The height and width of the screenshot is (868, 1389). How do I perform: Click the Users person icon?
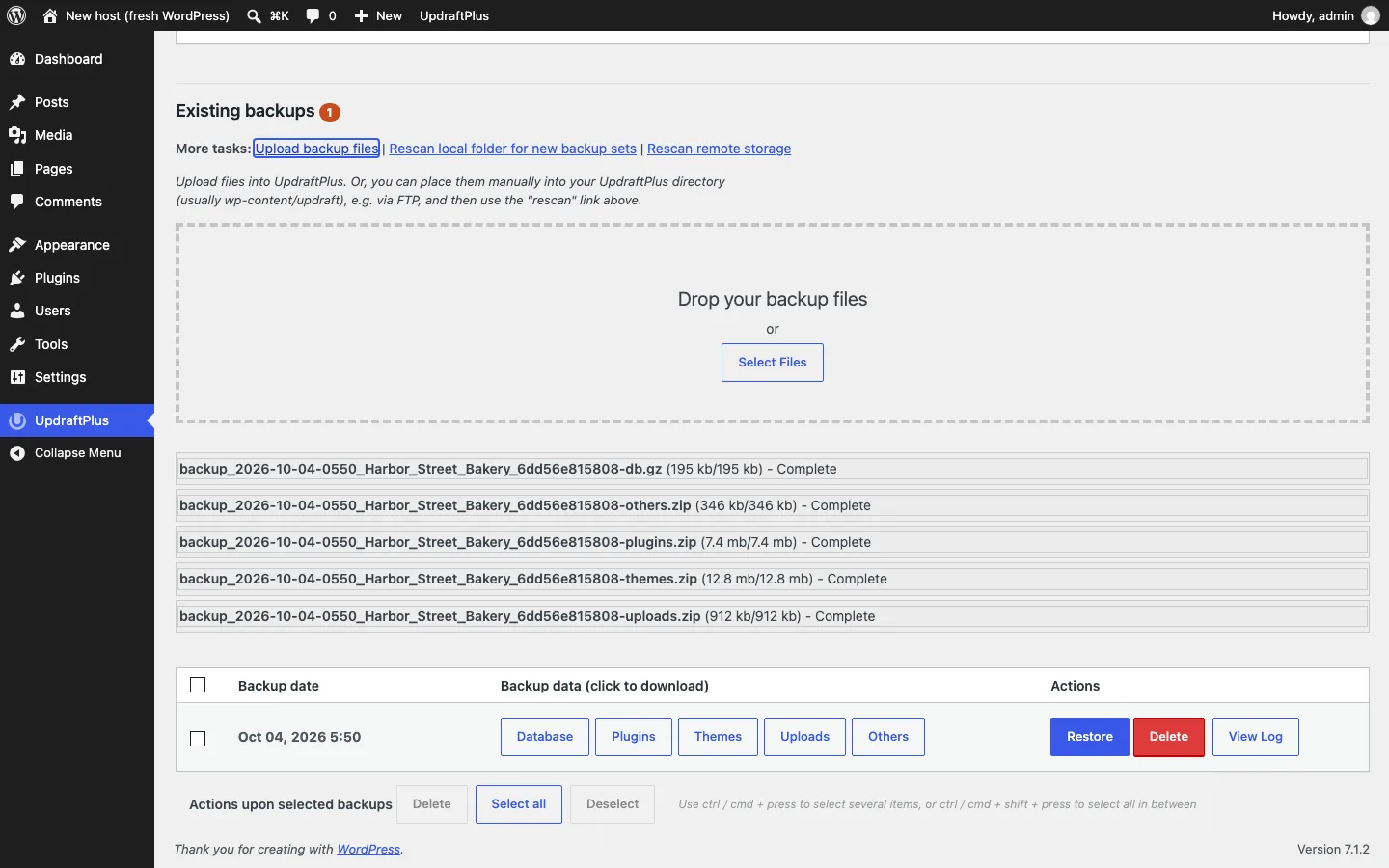tap(17, 311)
